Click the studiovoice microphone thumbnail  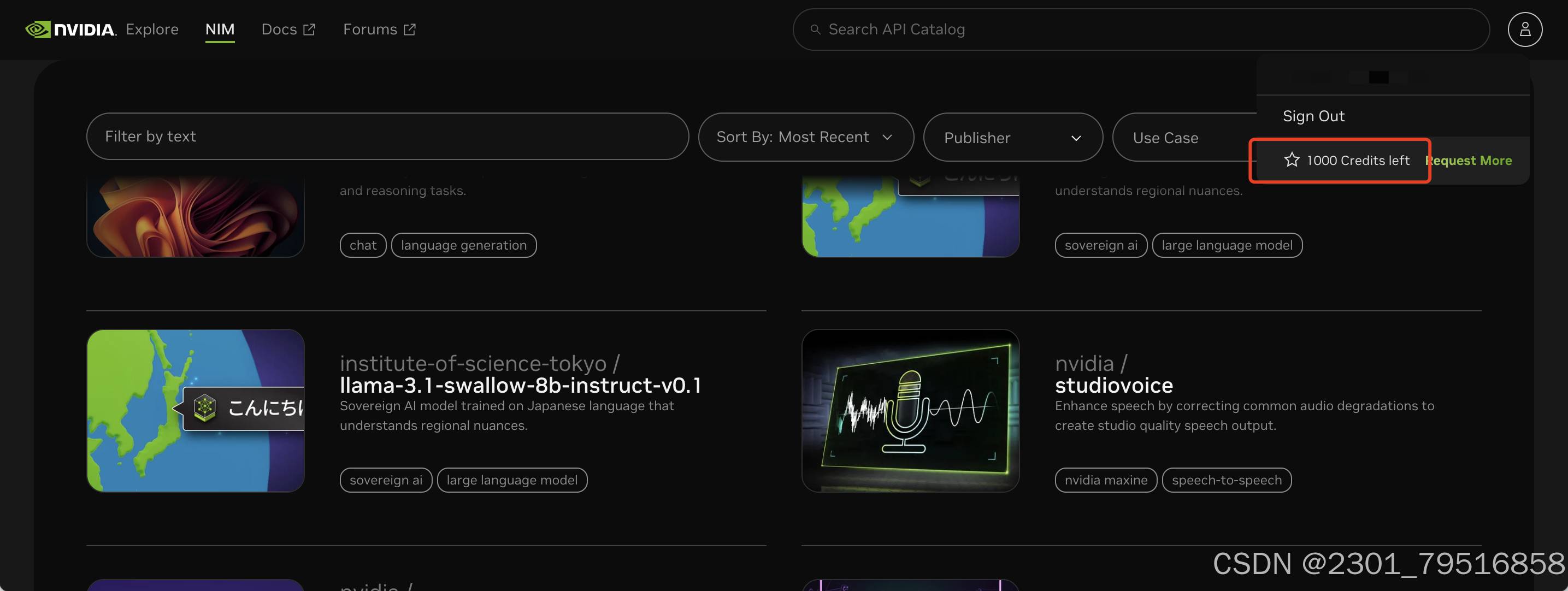click(910, 411)
